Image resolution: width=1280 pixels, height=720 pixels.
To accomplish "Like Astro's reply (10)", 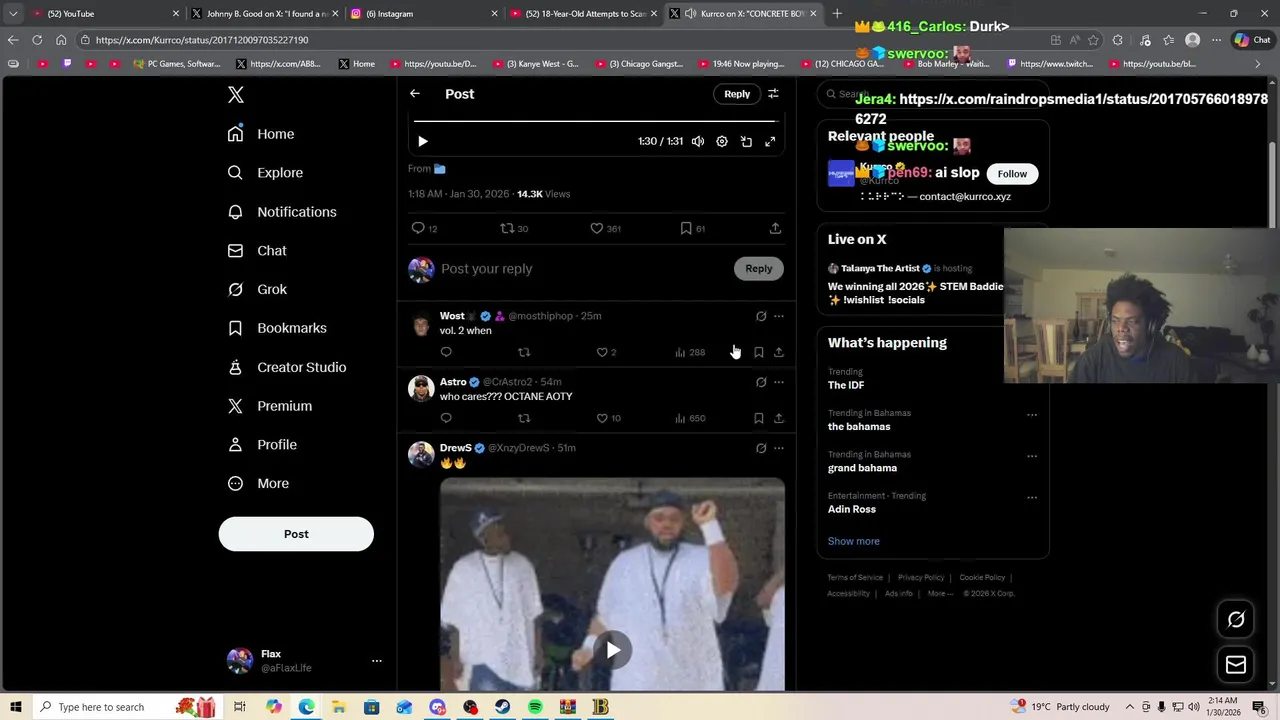I will coord(608,418).
